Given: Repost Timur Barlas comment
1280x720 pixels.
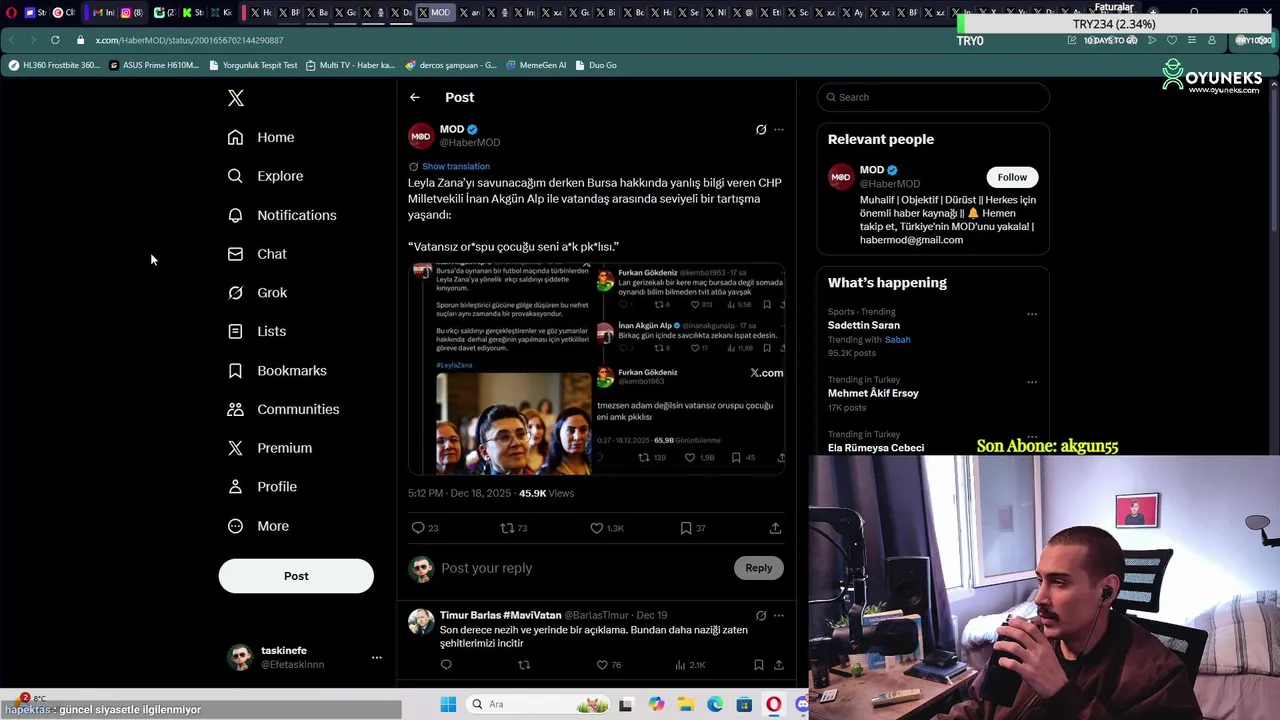Looking at the screenshot, I should pyautogui.click(x=524, y=665).
